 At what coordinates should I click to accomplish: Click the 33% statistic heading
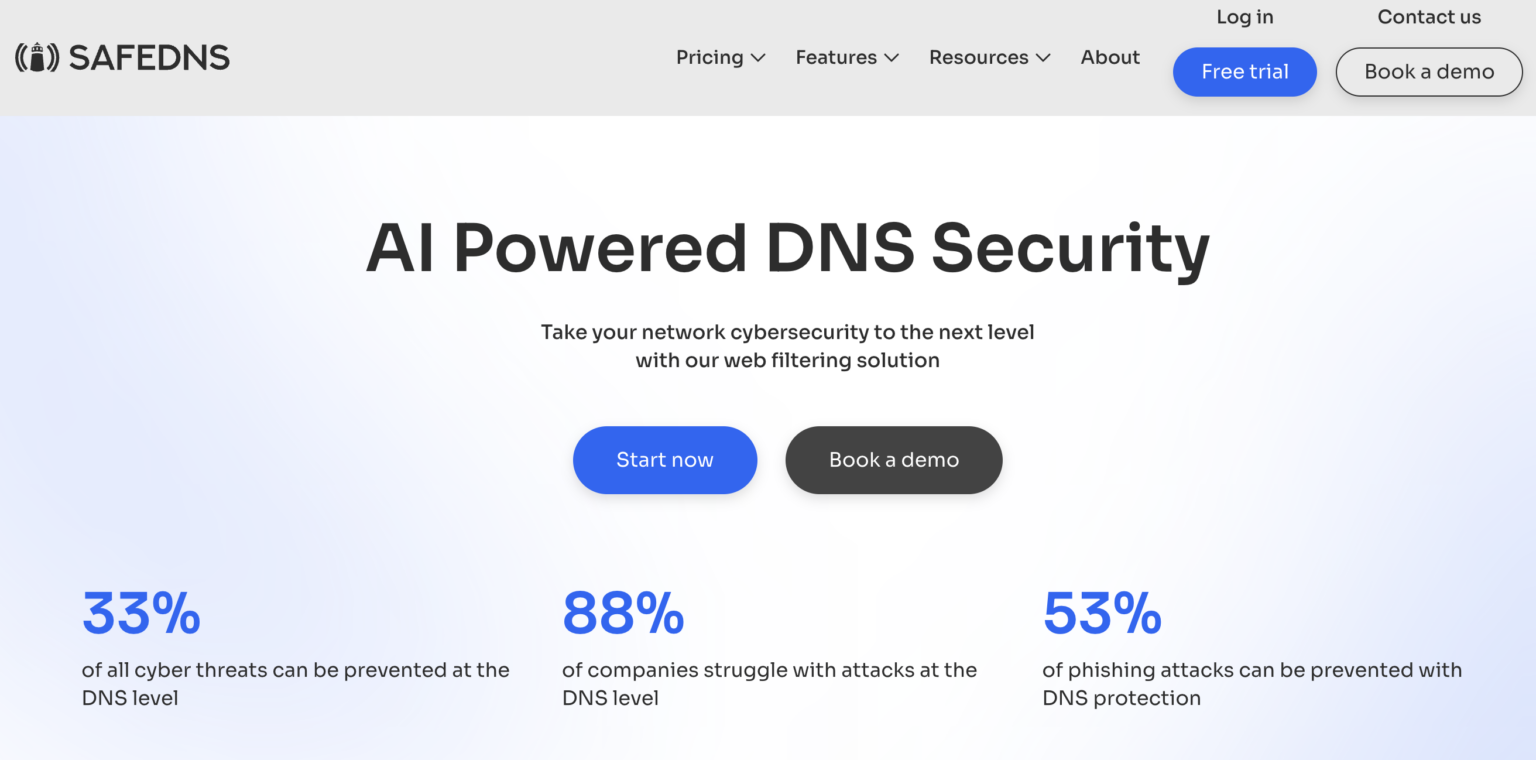coord(140,612)
